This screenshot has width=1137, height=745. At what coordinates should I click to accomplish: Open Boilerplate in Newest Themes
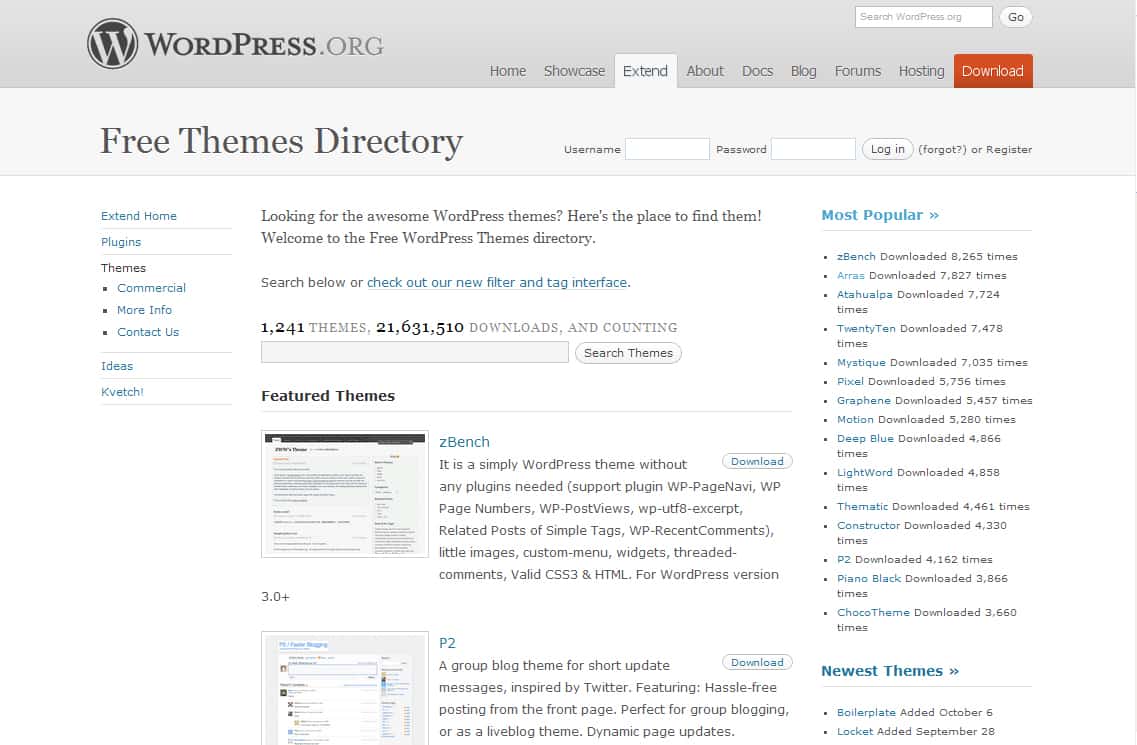click(867, 712)
